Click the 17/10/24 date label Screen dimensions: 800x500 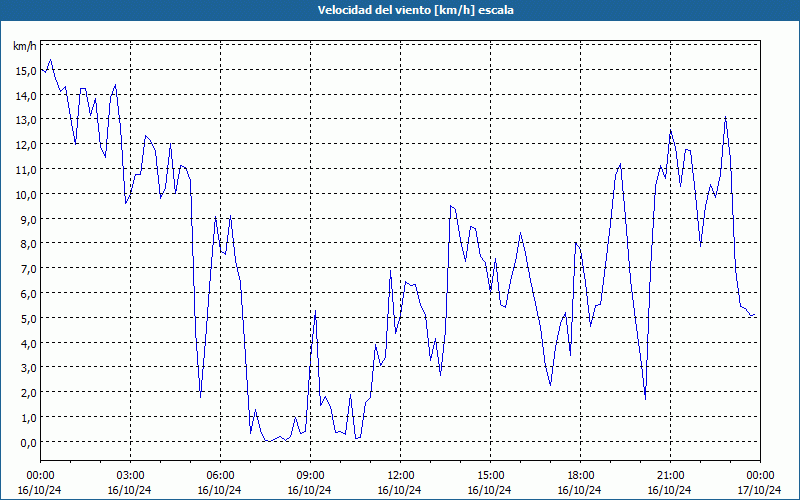tap(759, 490)
